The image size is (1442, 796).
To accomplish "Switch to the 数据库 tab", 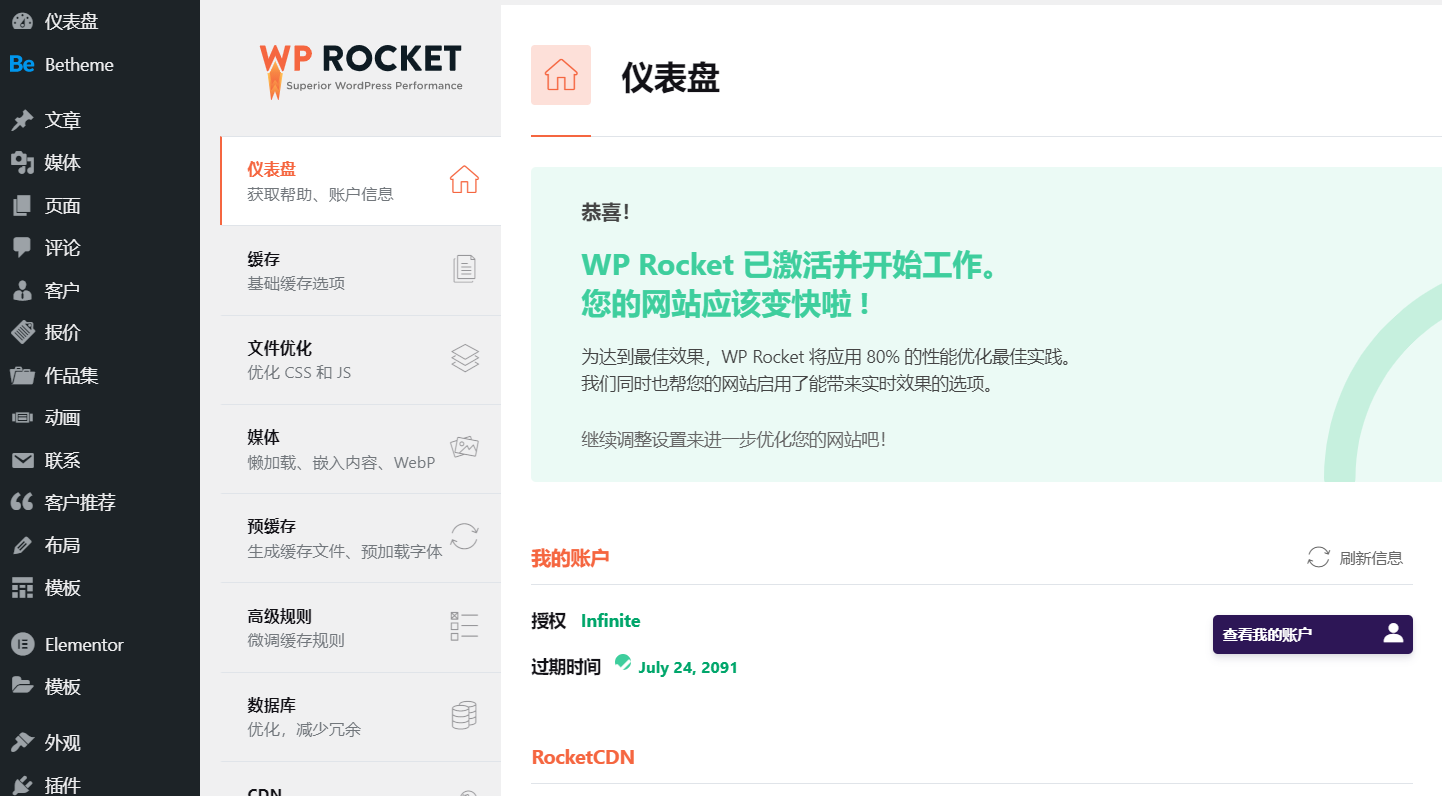I will coord(360,717).
